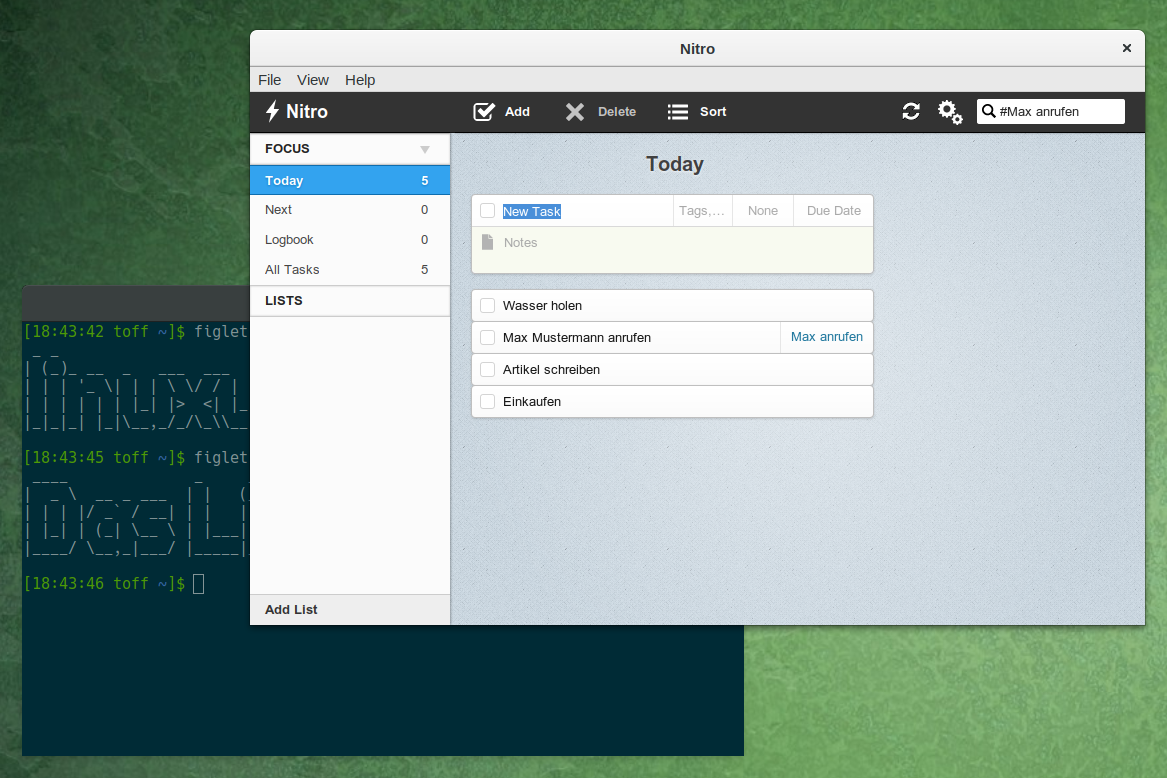Select the Artikel schreiben task text
1167x778 pixels.
tap(551, 369)
